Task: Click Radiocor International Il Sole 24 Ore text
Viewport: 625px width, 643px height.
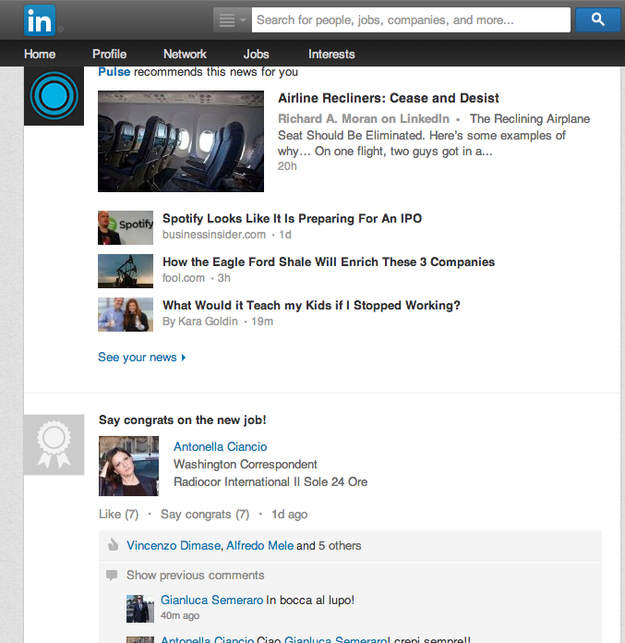Action: [271, 482]
